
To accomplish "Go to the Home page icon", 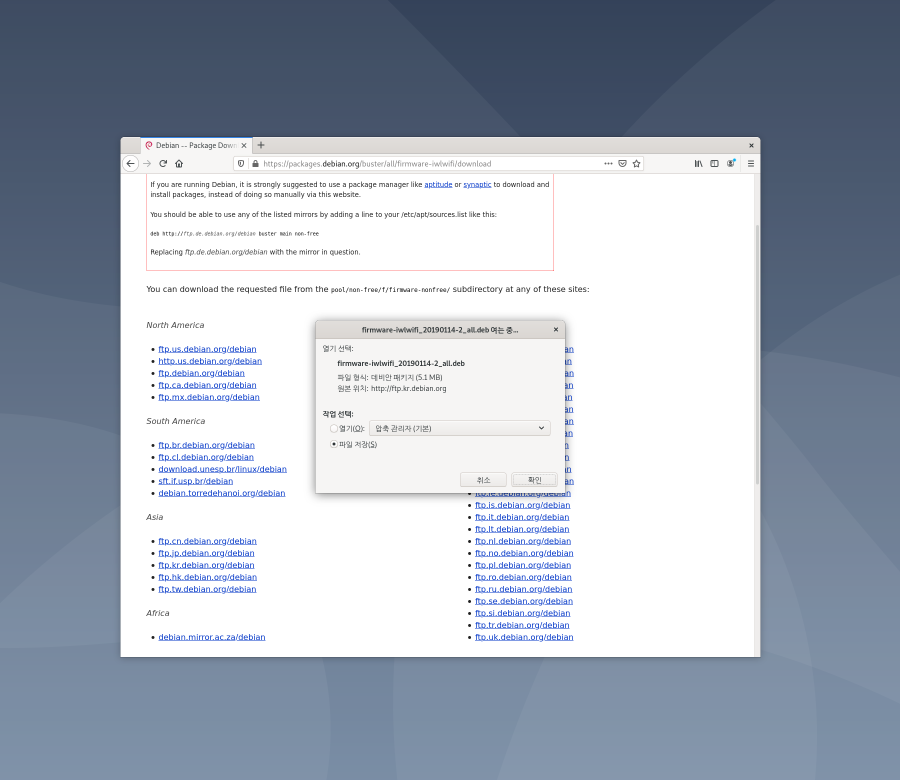I will coord(179,164).
